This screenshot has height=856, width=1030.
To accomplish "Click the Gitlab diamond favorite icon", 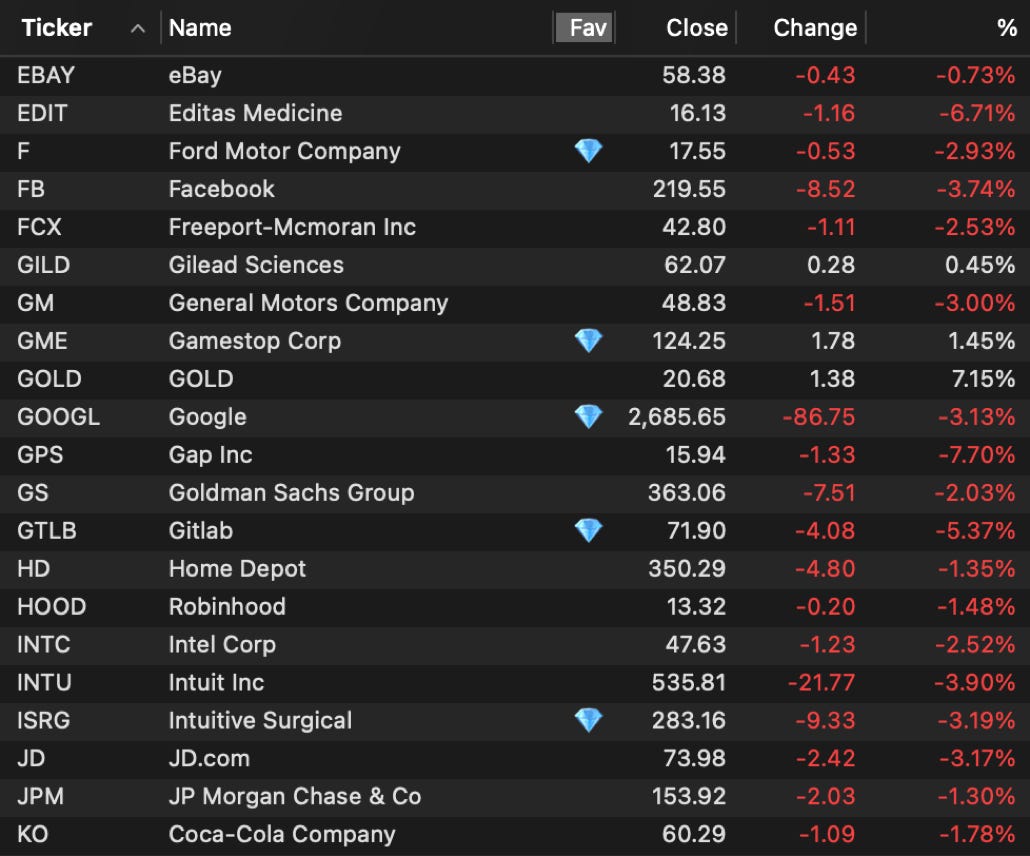I will coord(588,531).
